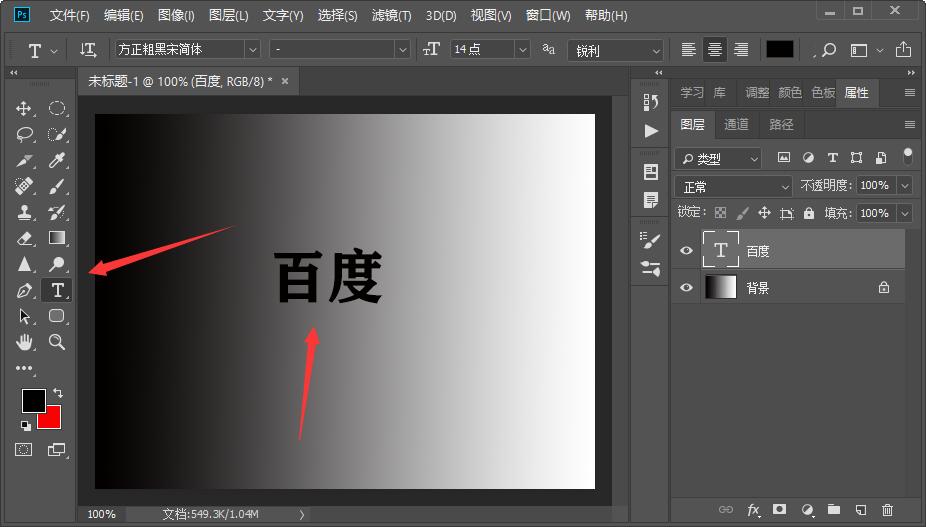Select the Clone Stamp tool
The width and height of the screenshot is (926, 527).
[x=24, y=212]
